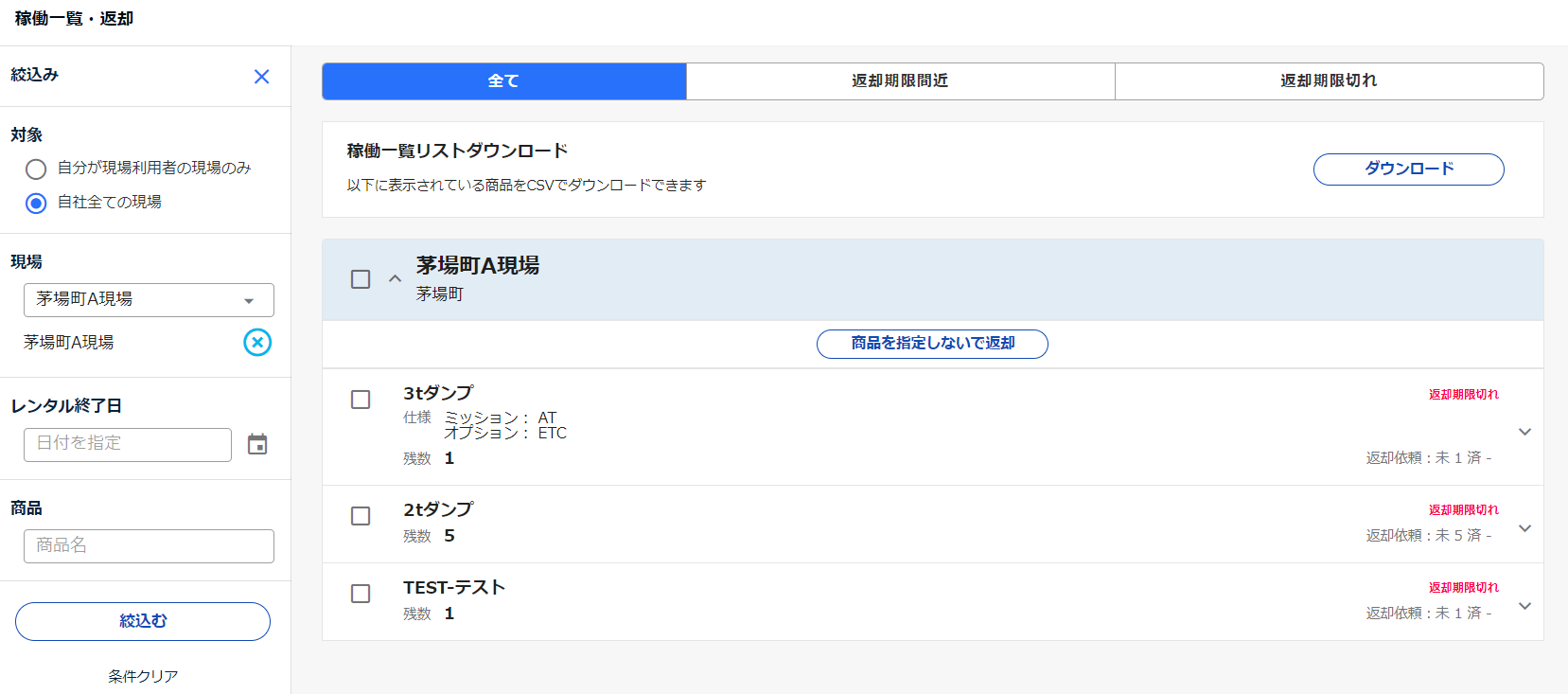This screenshot has height=694, width=1568.
Task: Switch to the 返却期限切れ tab
Action: click(1329, 81)
